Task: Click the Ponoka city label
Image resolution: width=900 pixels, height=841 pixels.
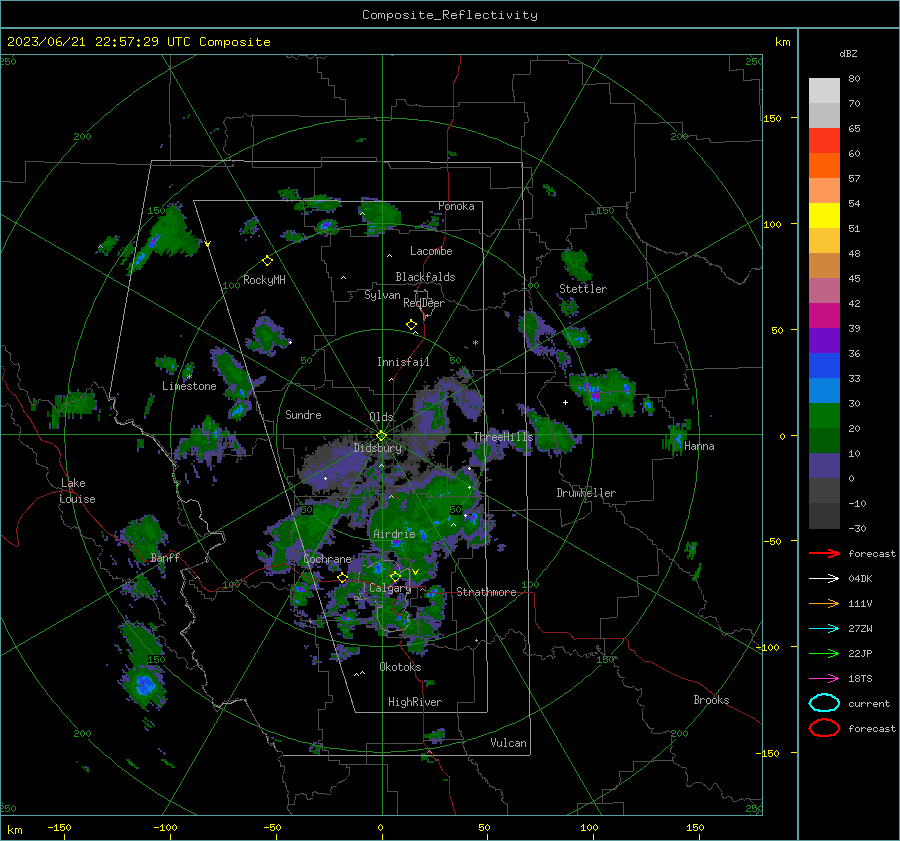Action: click(x=456, y=206)
